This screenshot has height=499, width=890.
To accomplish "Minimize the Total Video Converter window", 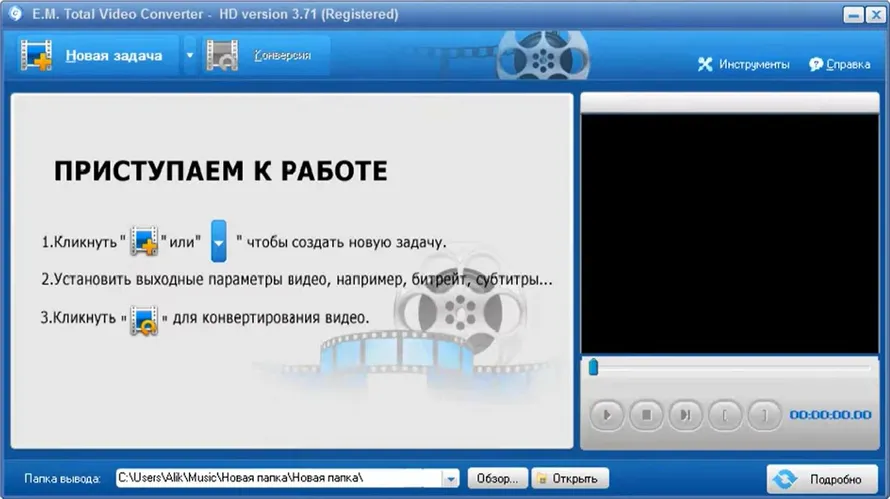I will point(853,15).
